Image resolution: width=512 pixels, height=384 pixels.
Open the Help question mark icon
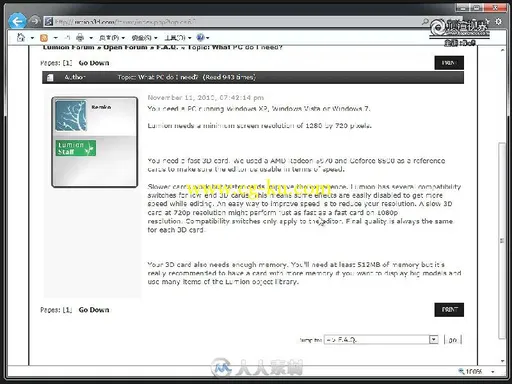(200, 37)
